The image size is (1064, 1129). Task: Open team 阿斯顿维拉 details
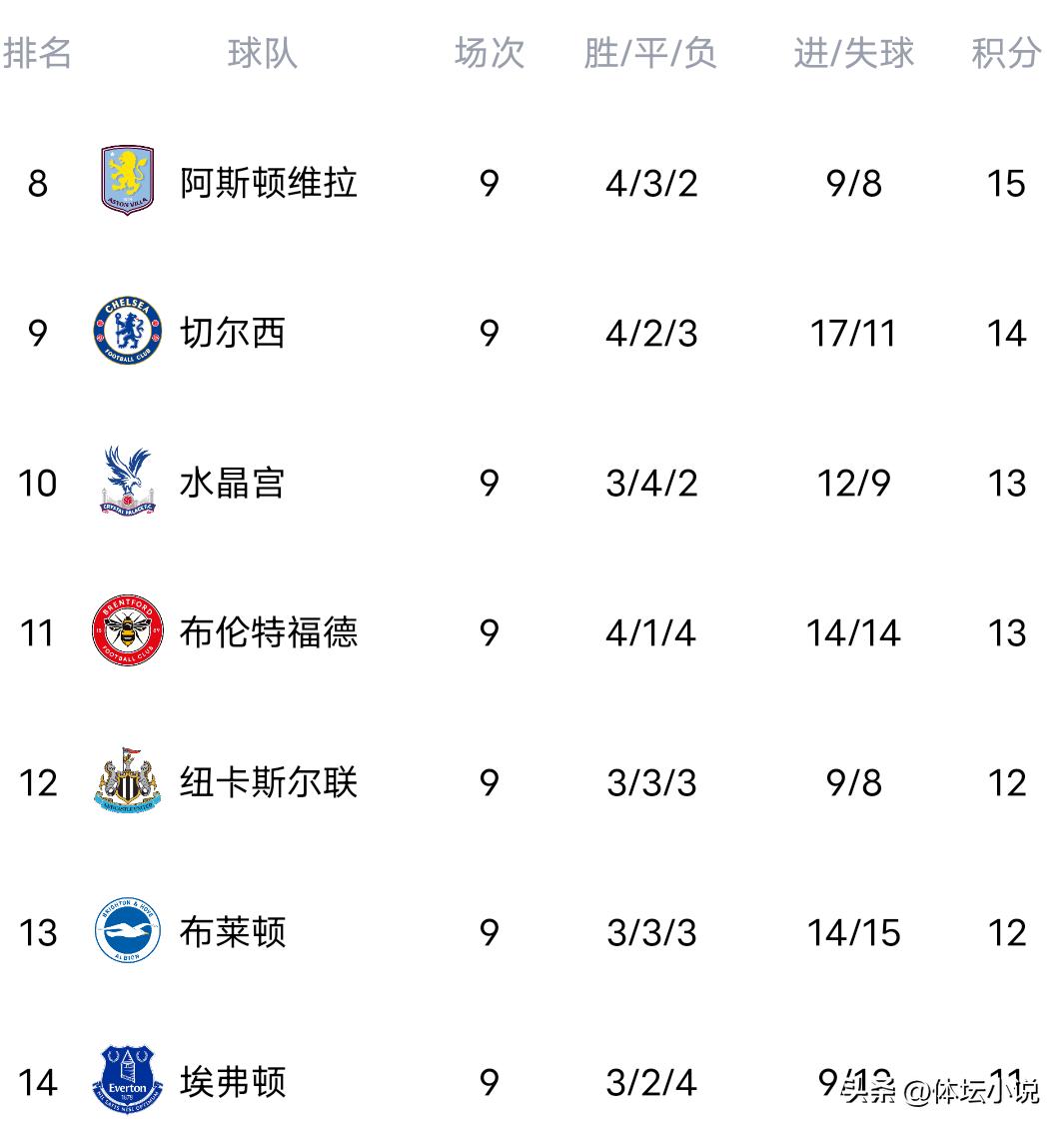(268, 183)
